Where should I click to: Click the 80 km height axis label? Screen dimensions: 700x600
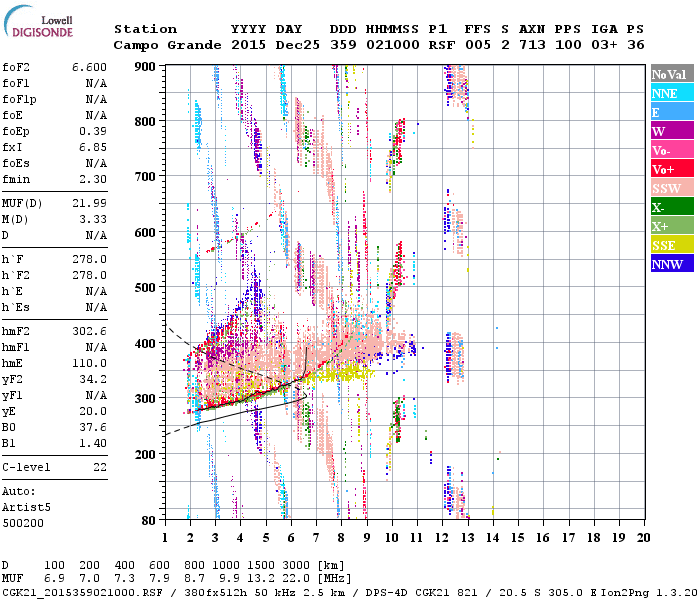149,520
